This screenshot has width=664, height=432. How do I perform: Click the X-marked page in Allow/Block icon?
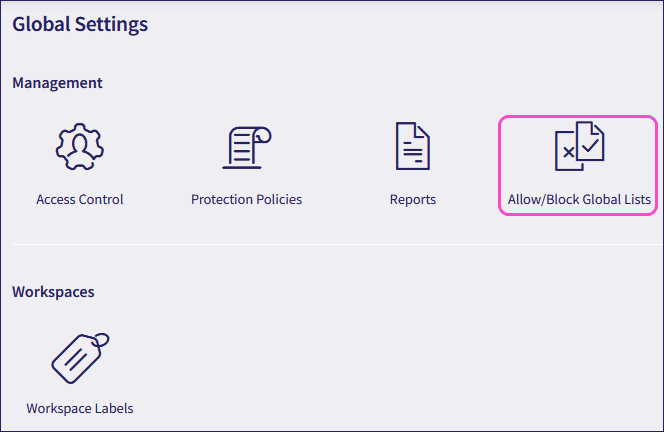pos(567,152)
